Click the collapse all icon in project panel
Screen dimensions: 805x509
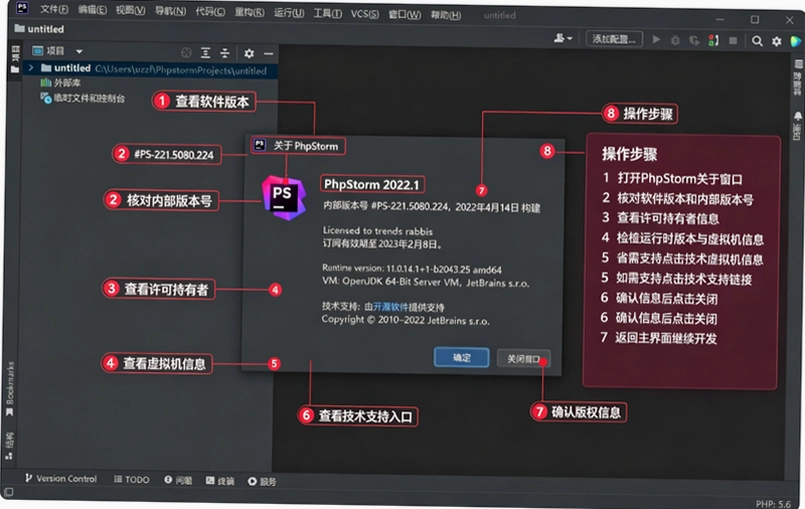tap(225, 53)
